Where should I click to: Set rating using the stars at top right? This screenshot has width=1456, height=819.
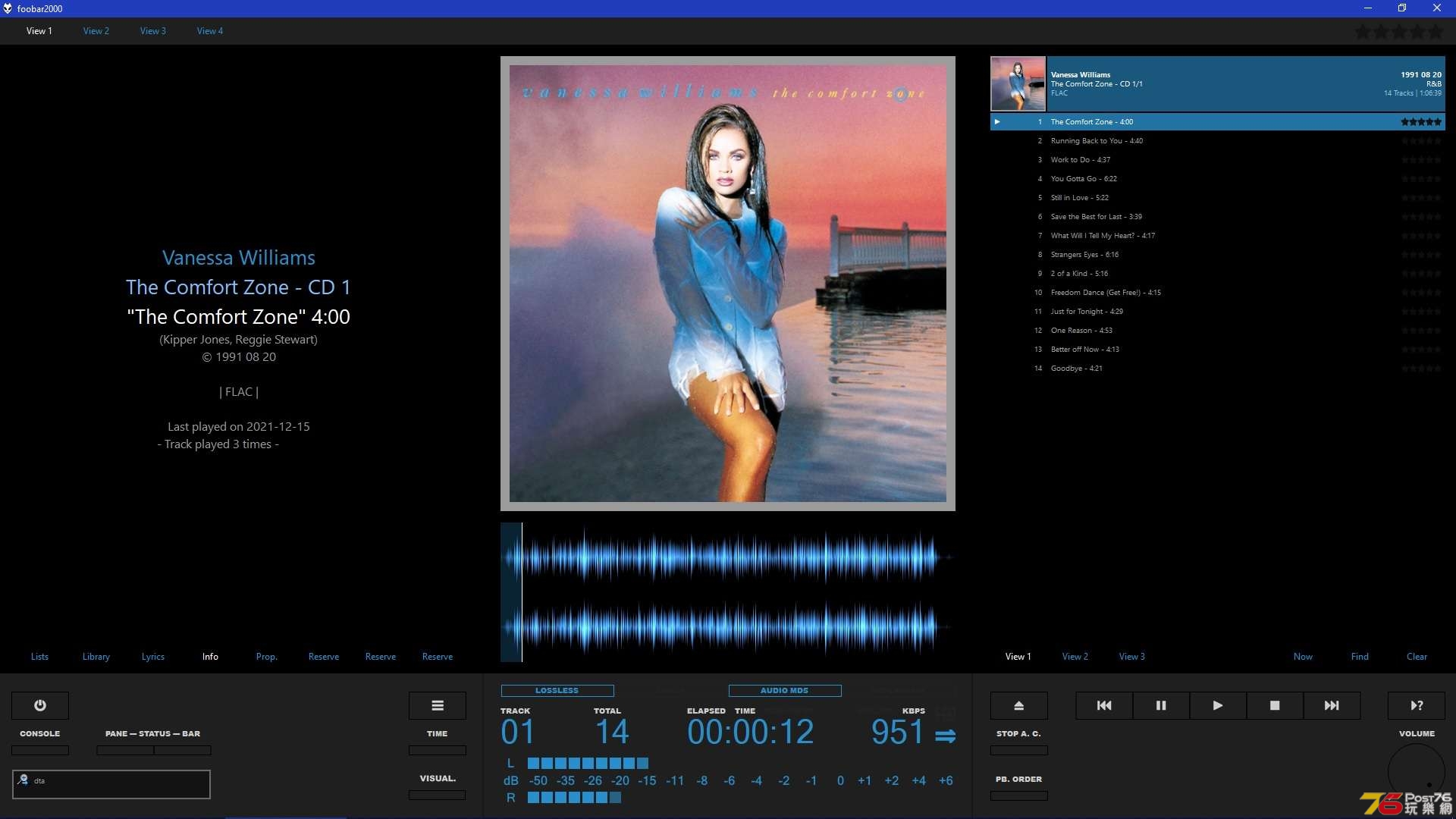click(1399, 32)
